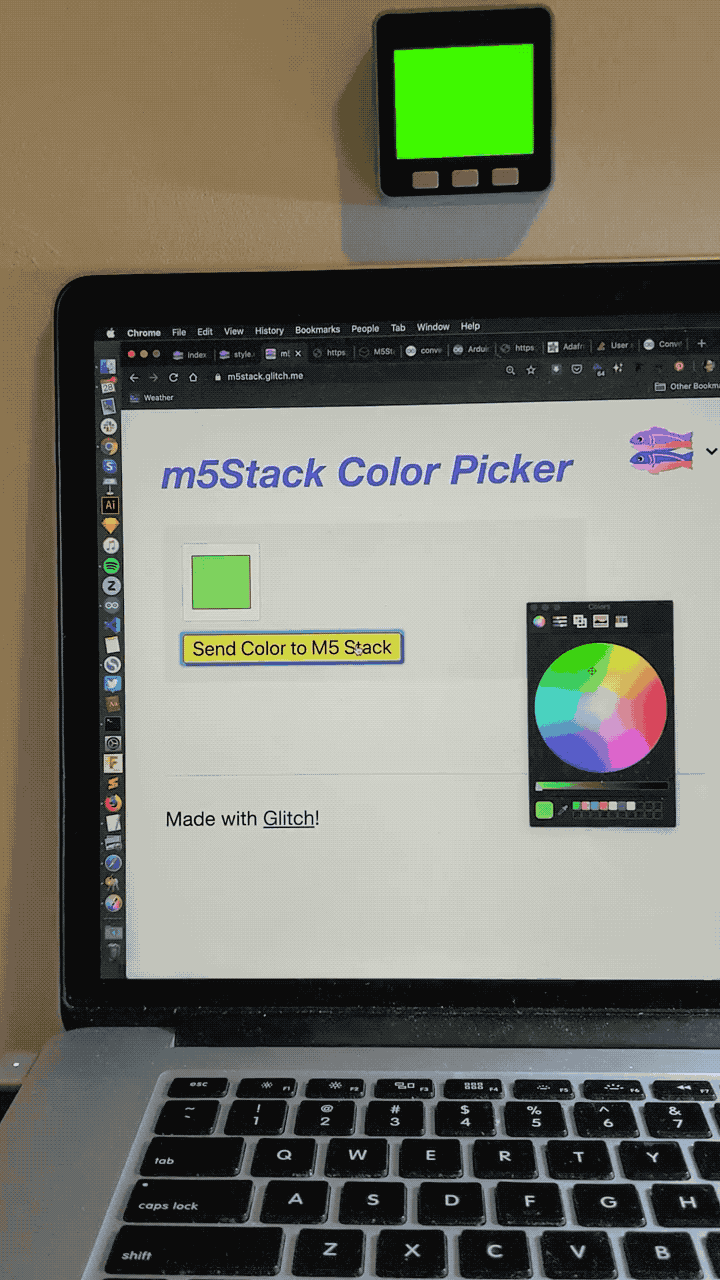Bookmark this page with the star icon
Viewport: 720px width, 1280px height.
tap(531, 370)
